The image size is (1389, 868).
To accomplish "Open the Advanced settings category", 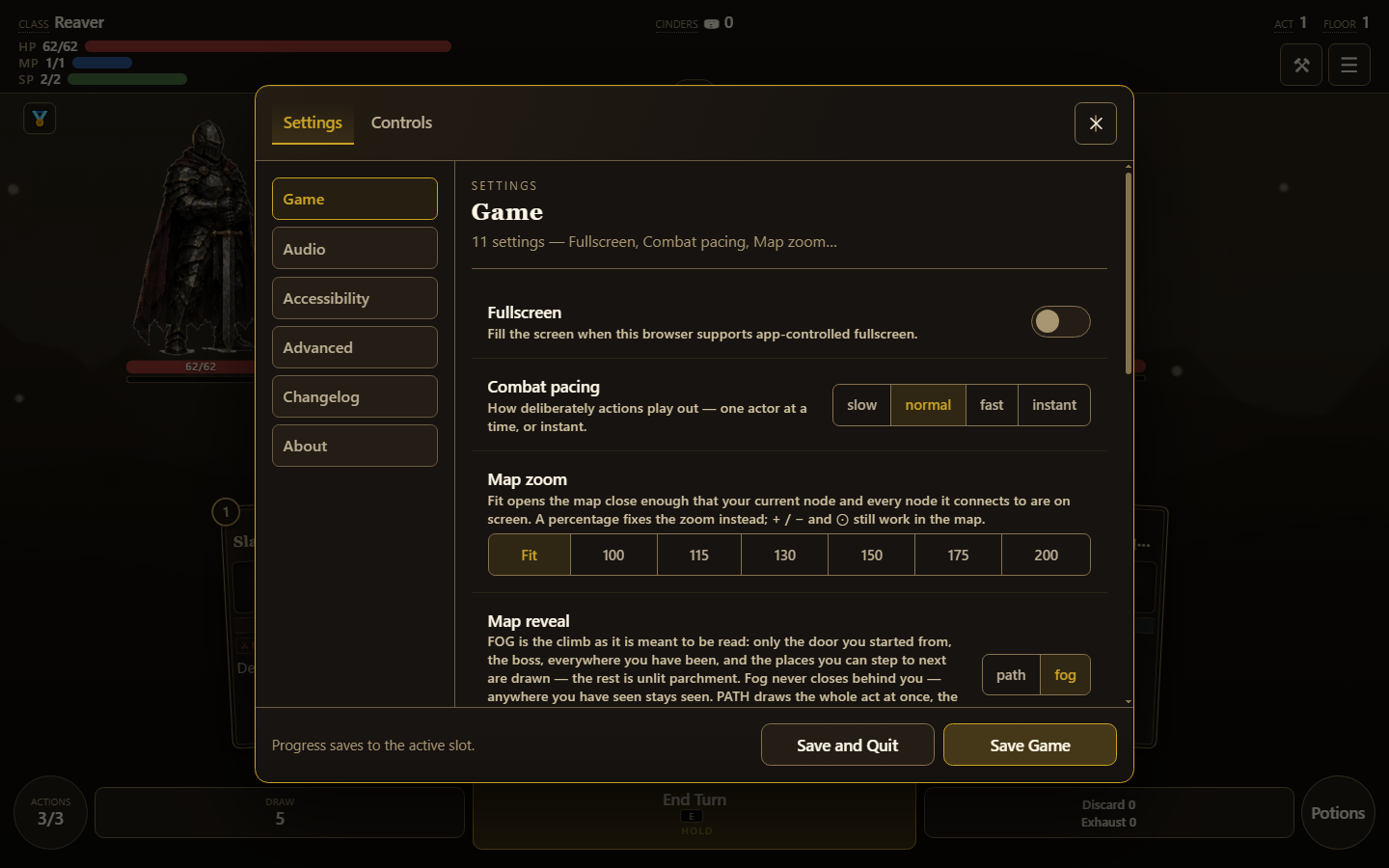I will coord(355,347).
